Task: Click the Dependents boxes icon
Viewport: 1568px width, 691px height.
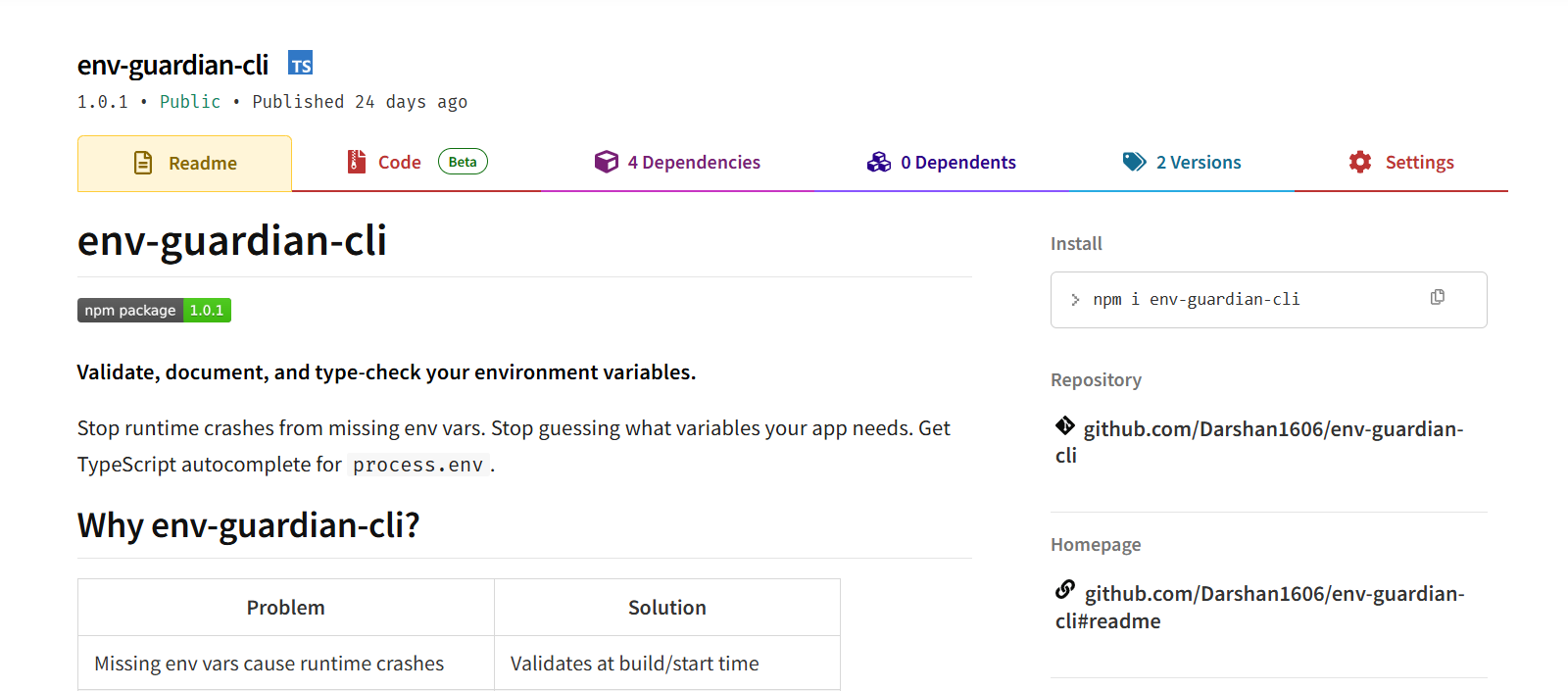Action: (879, 162)
